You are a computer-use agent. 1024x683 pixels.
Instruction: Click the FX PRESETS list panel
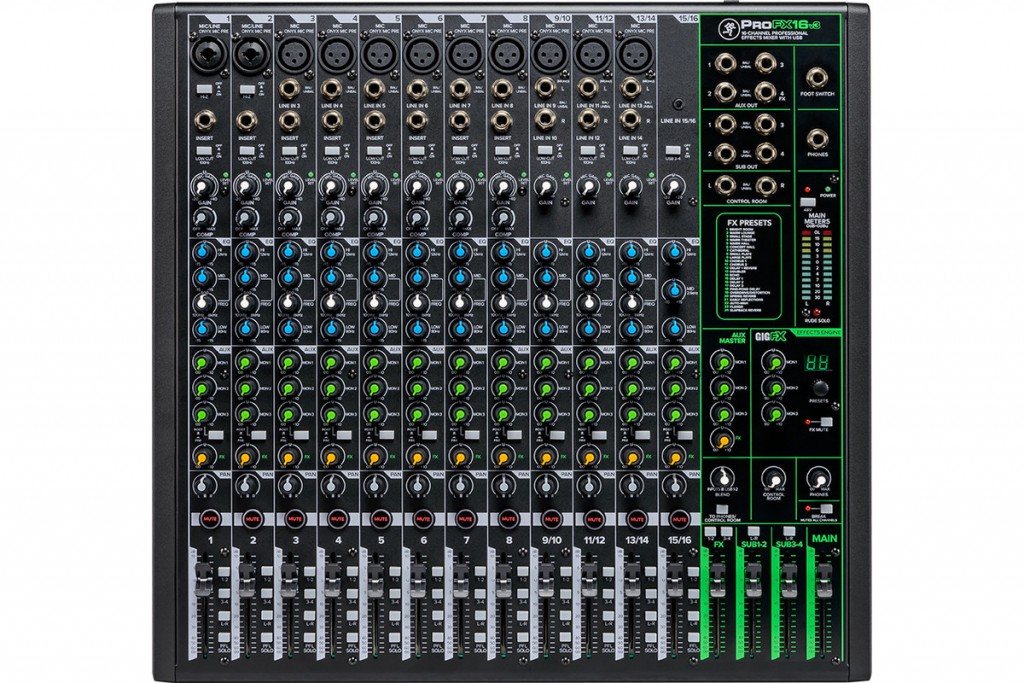[748, 266]
